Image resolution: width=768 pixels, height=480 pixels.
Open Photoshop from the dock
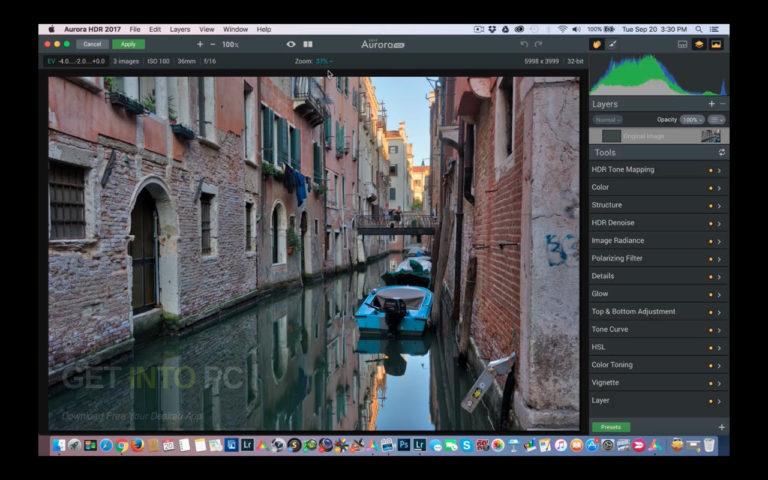click(404, 445)
